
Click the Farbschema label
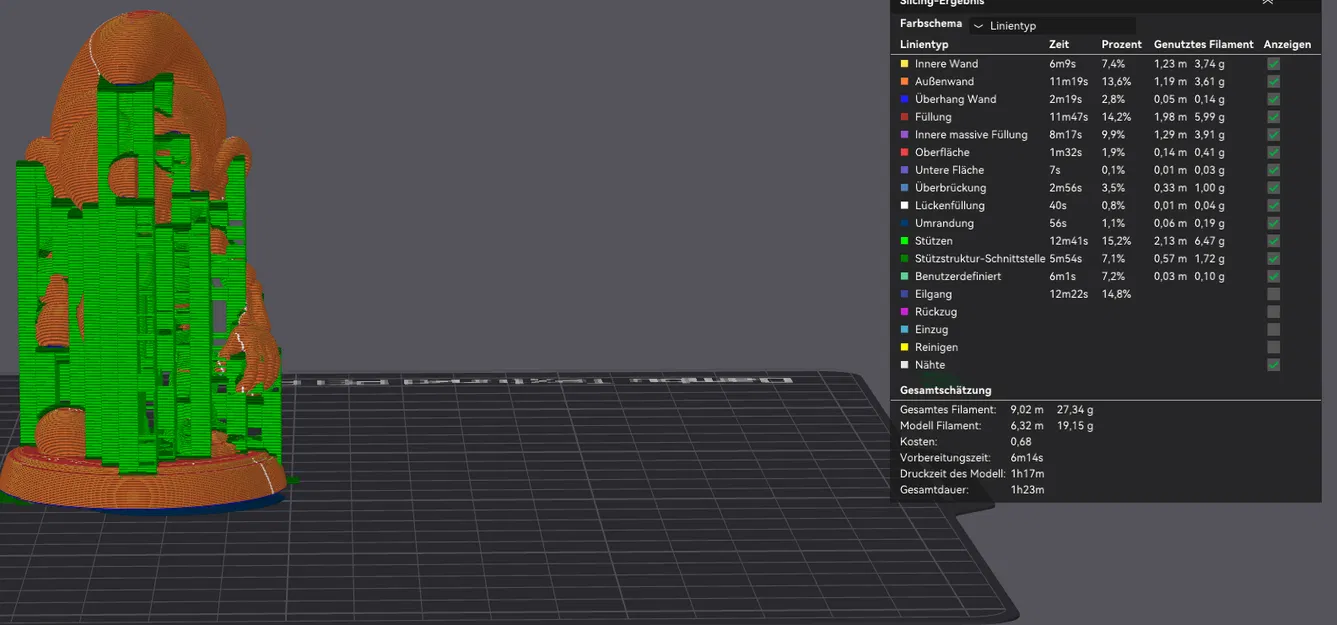click(x=931, y=24)
